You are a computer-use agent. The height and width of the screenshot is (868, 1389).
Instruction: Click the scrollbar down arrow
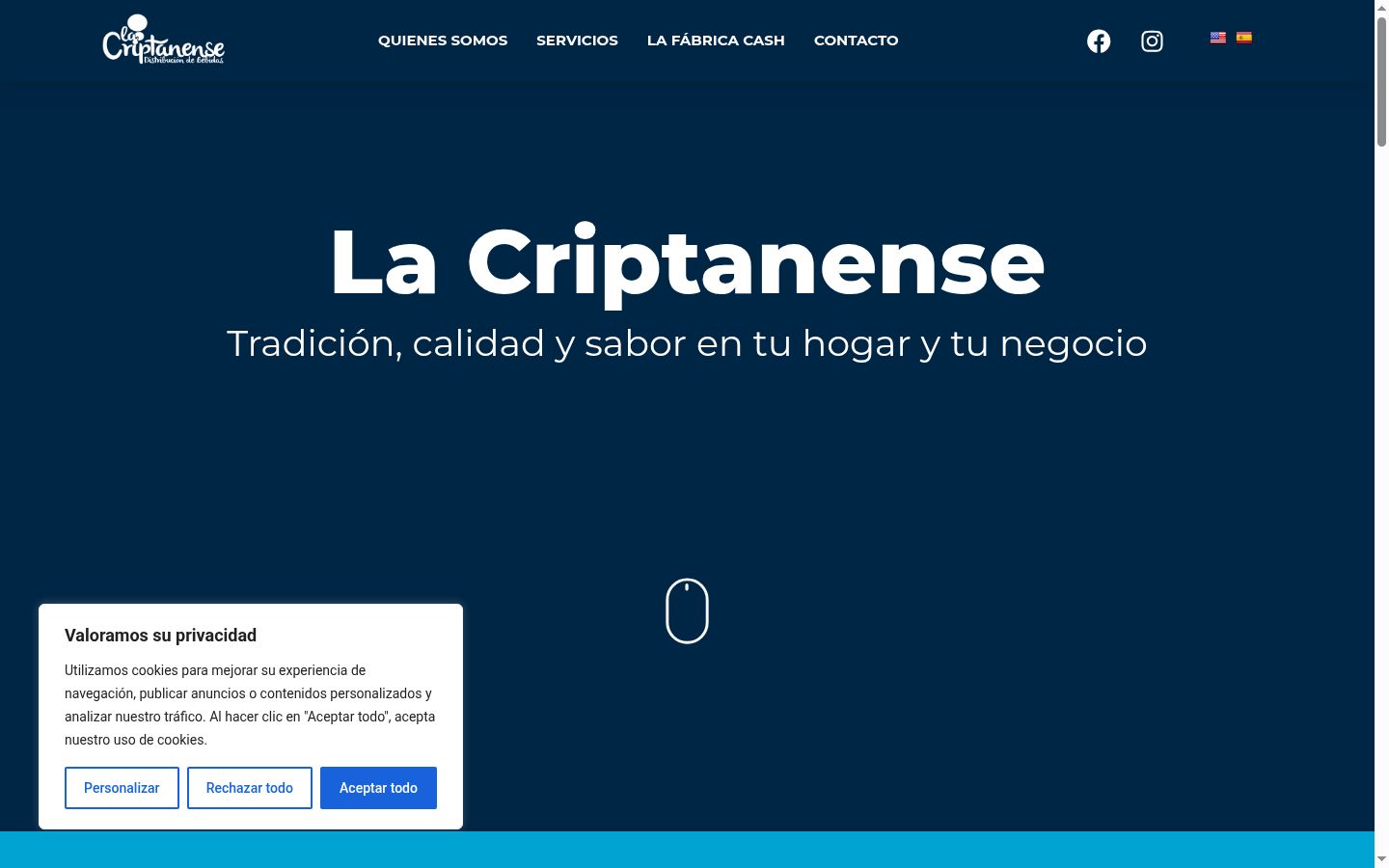[1381, 858]
